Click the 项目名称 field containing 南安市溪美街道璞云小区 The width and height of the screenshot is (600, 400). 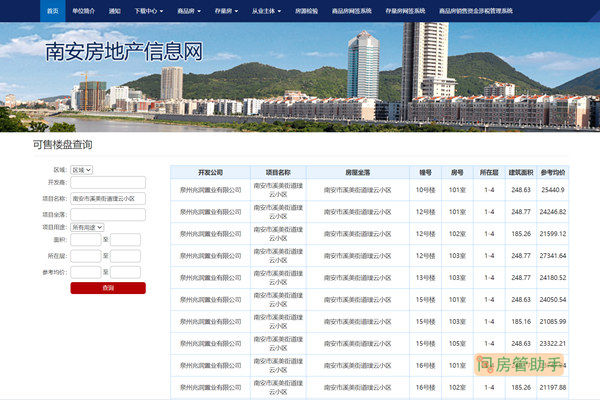108,199
